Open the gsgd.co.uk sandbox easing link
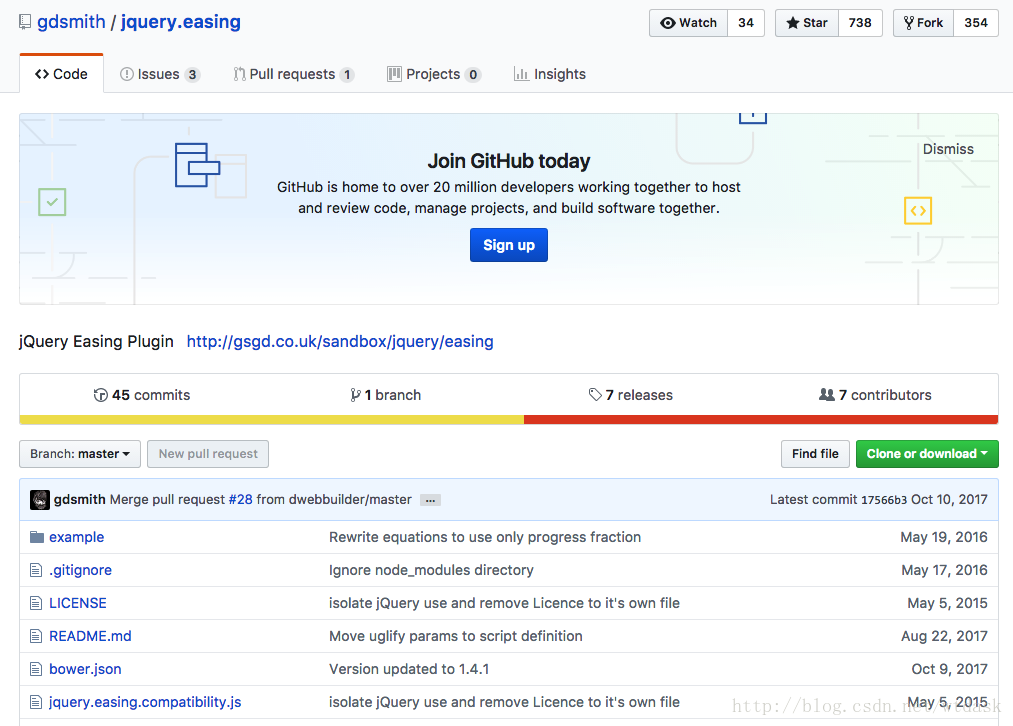The height and width of the screenshot is (726, 1013). (340, 341)
